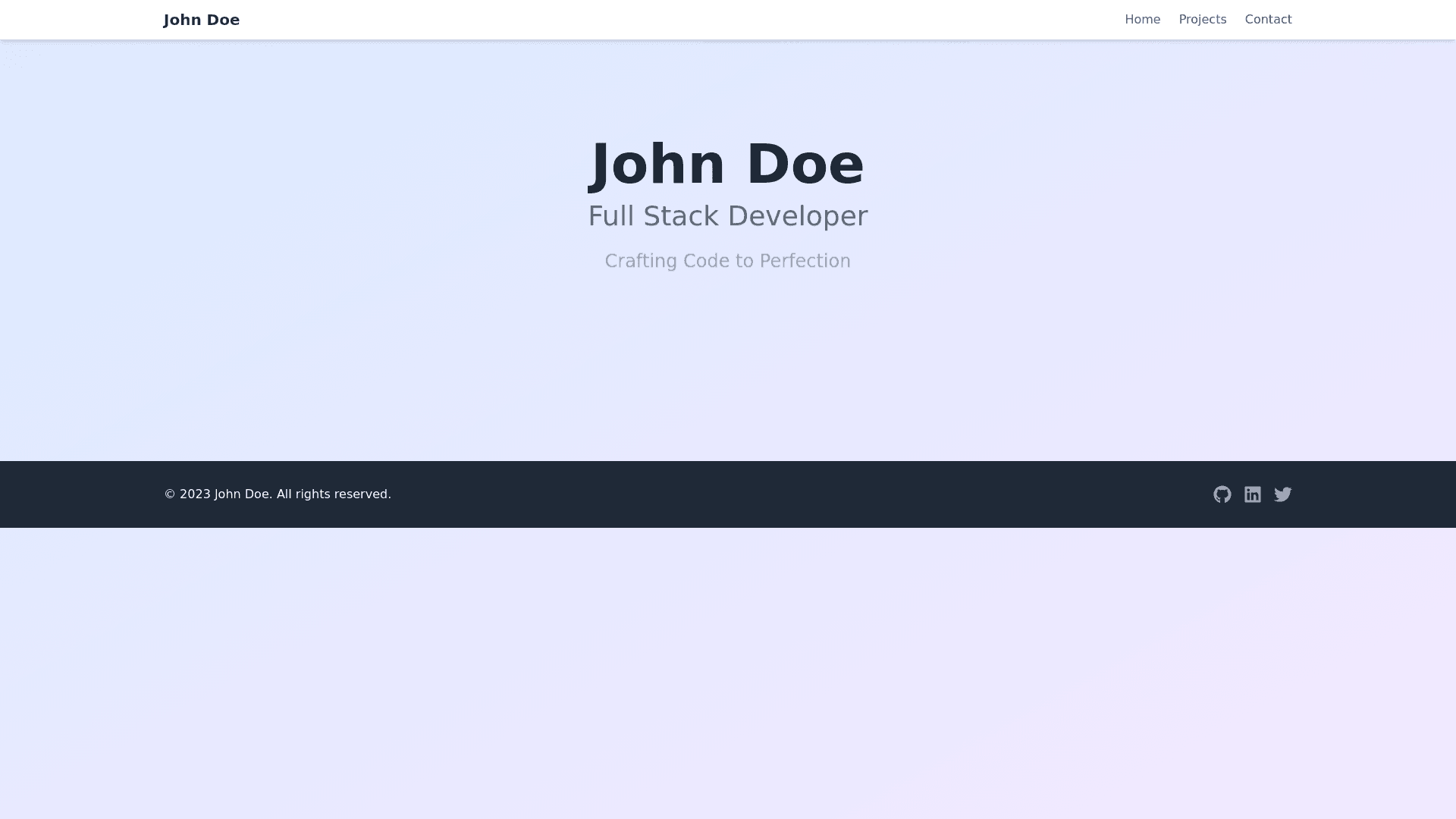Screen dimensions: 1456x819
Task: Click the large John Doe hero heading
Action: point(727,164)
